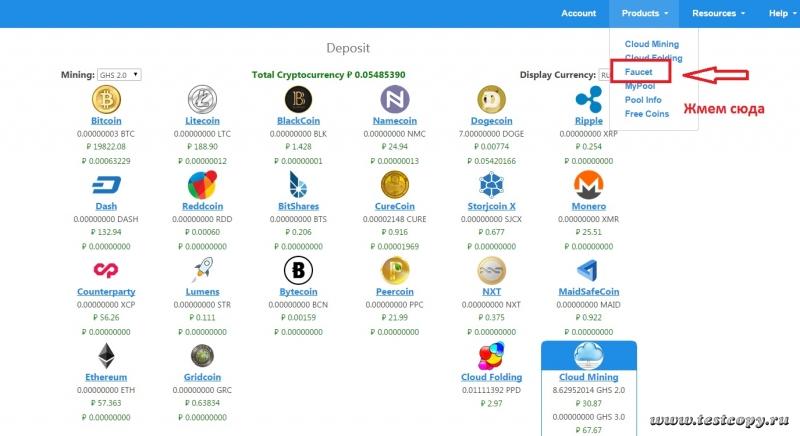Viewport: 800px width, 436px height.
Task: Click the NXT coin icon
Action: [x=491, y=270]
